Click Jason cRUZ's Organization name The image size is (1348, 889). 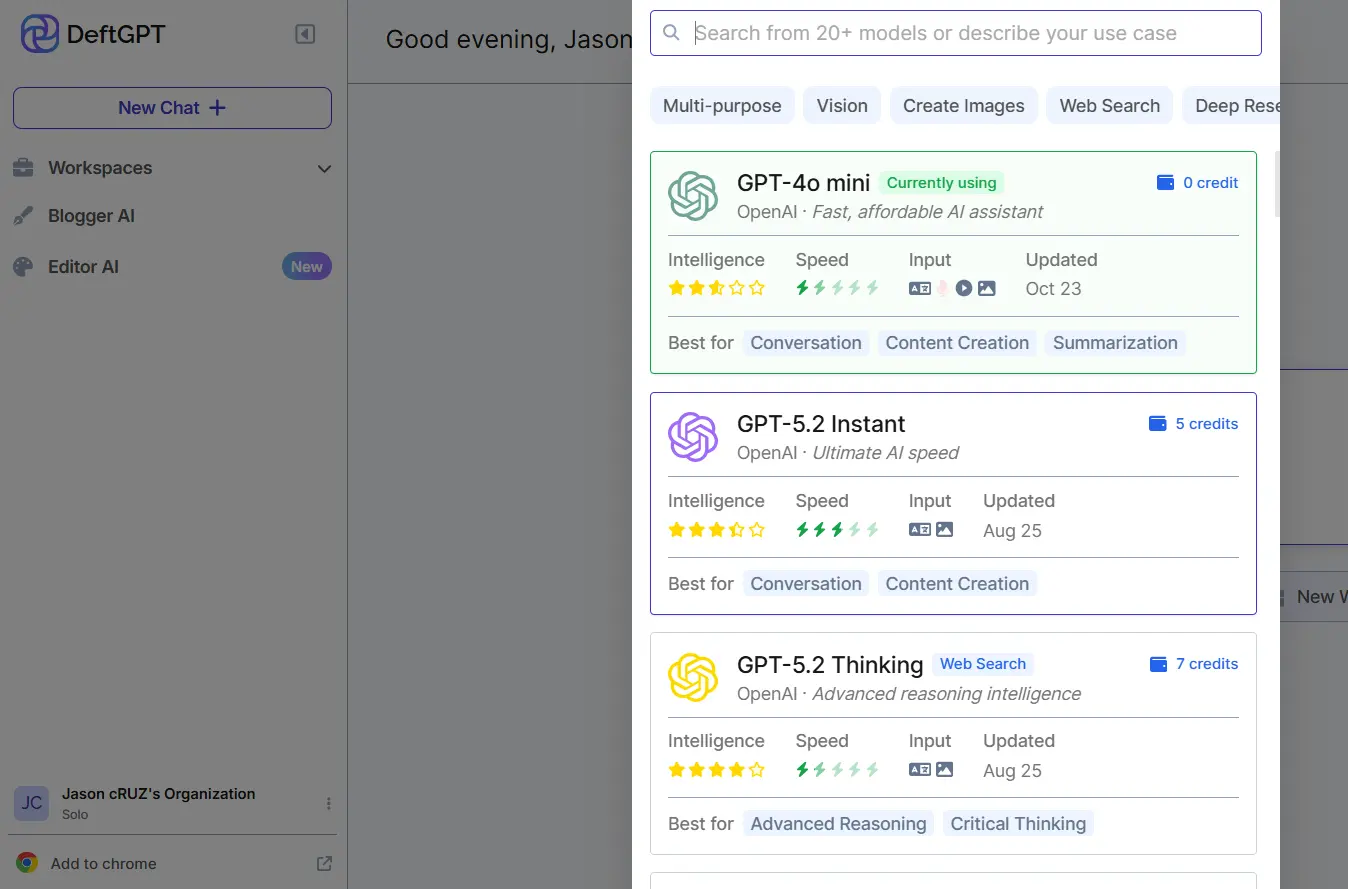(159, 794)
